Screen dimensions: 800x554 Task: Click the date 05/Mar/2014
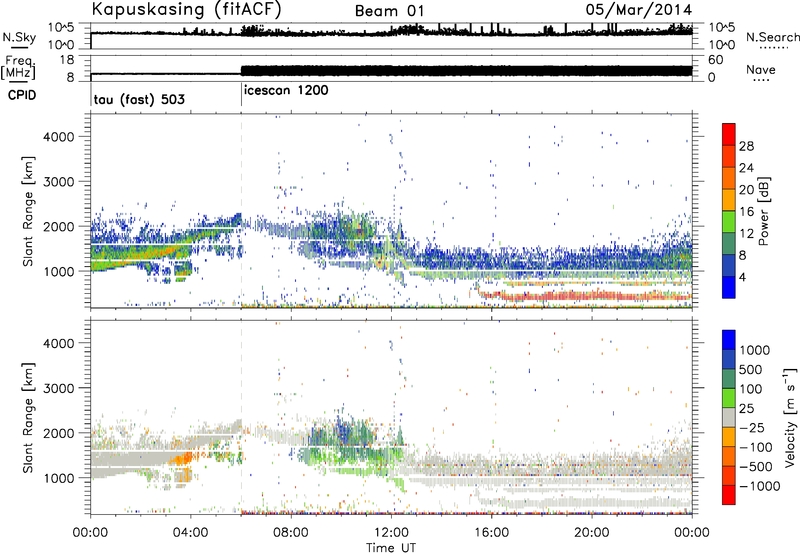click(639, 10)
